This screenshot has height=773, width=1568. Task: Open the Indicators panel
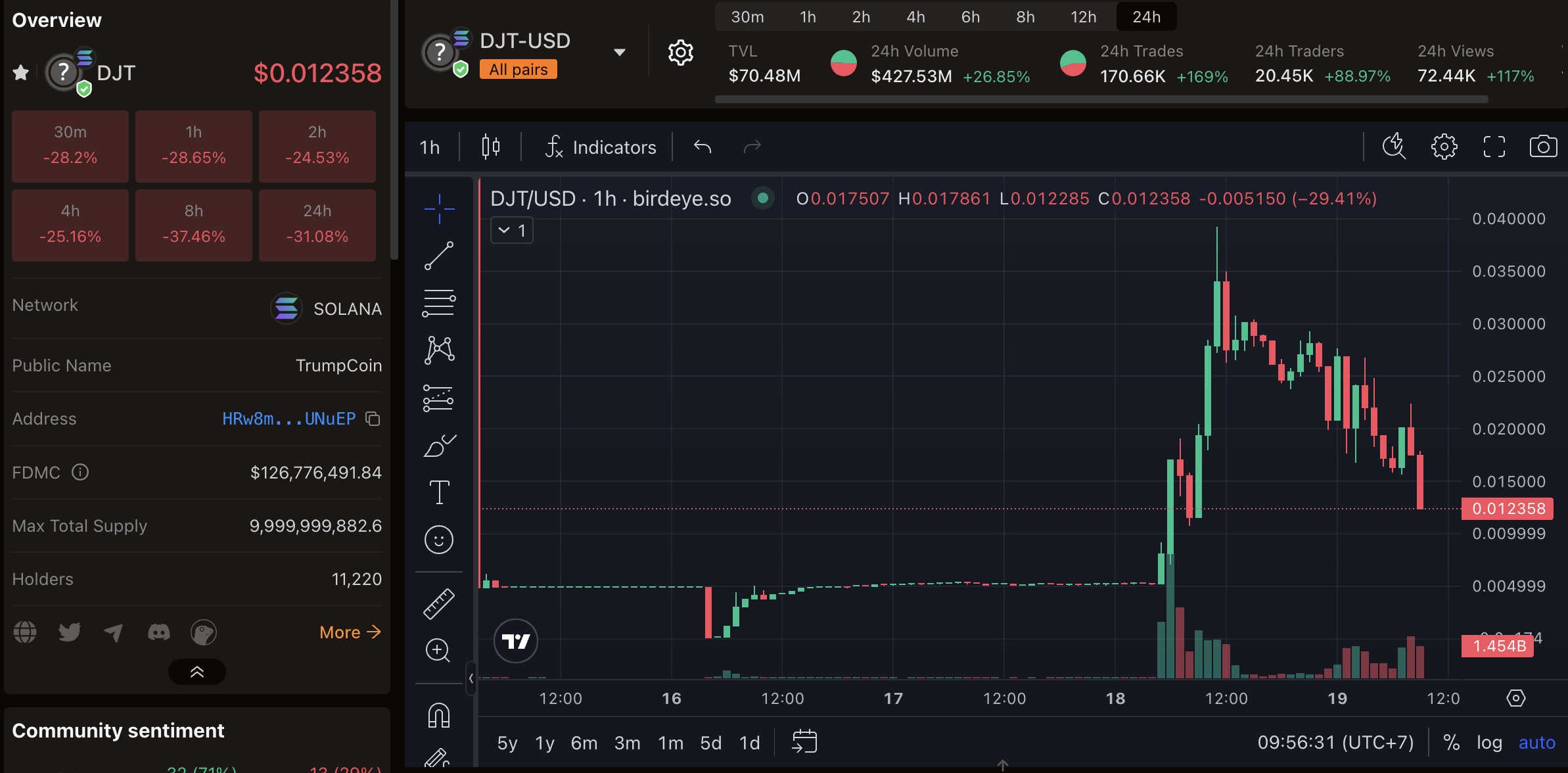point(601,147)
